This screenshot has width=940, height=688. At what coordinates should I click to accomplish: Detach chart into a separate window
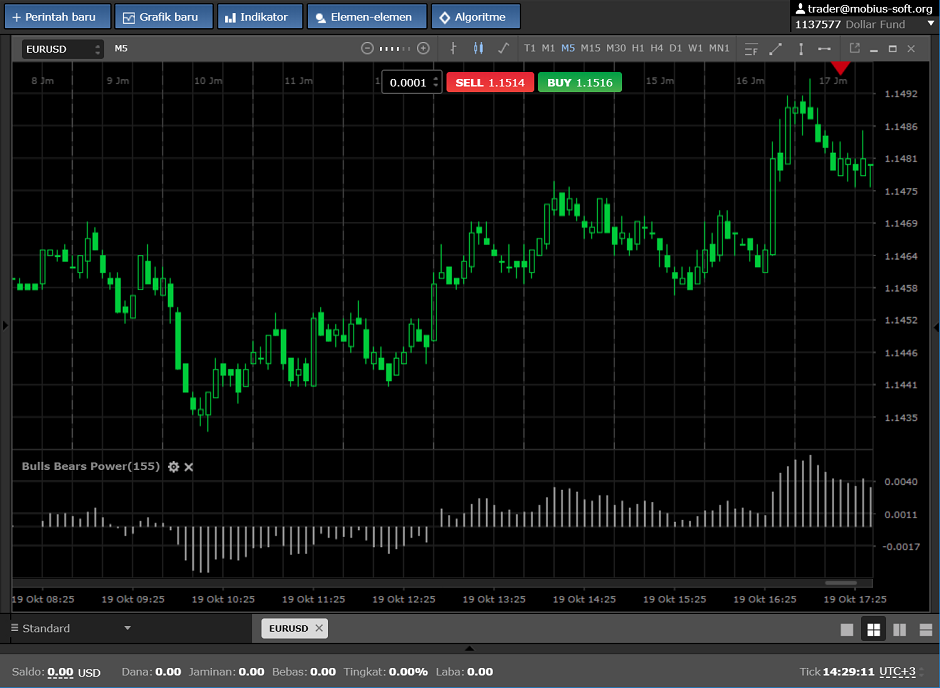click(854, 48)
